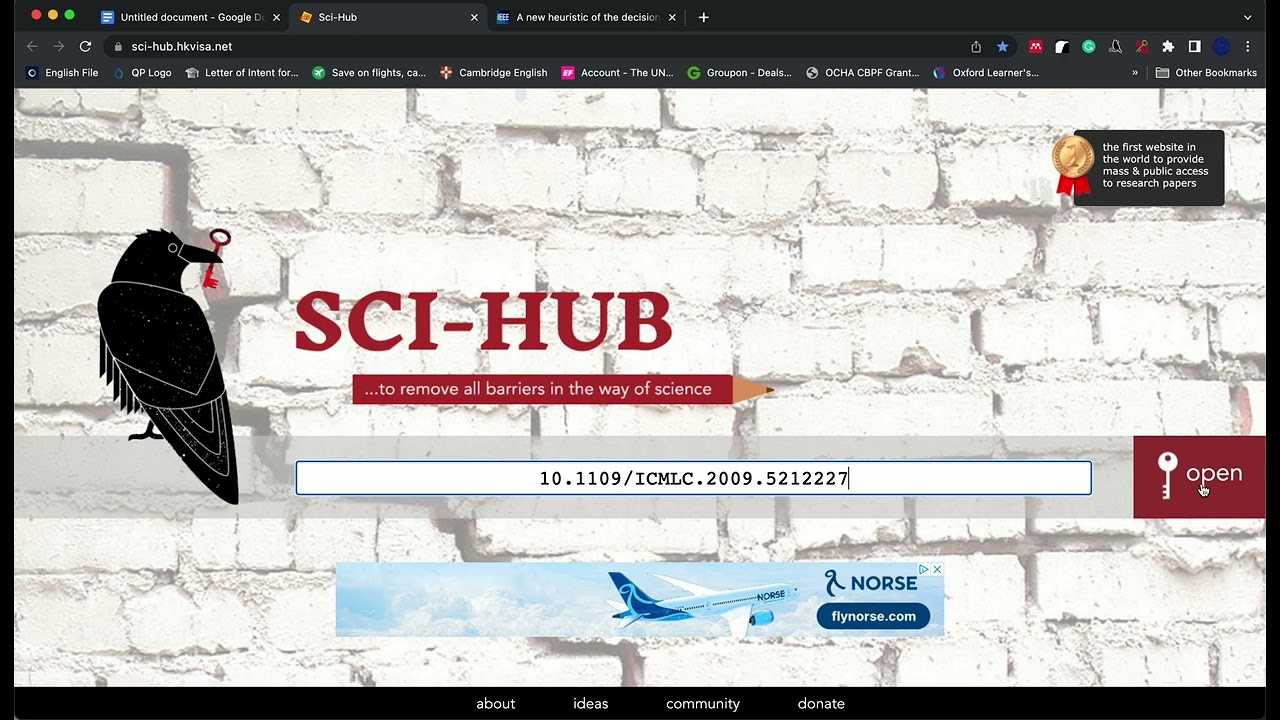Click the share page icon in address bar
This screenshot has height=720, width=1280.
point(976,46)
